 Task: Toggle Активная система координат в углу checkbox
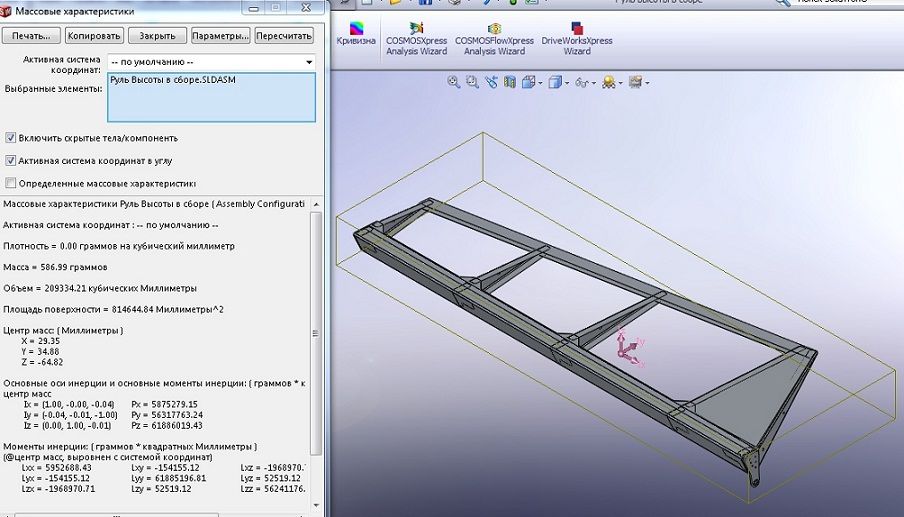(x=11, y=160)
